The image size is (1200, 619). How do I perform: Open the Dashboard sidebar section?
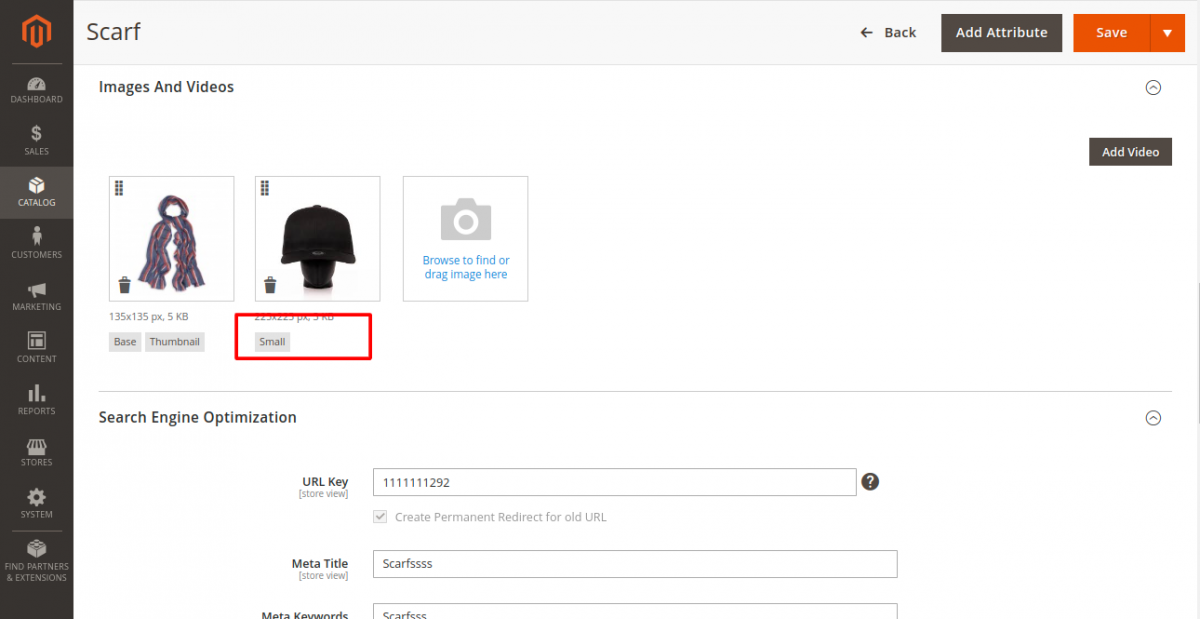tap(36, 90)
